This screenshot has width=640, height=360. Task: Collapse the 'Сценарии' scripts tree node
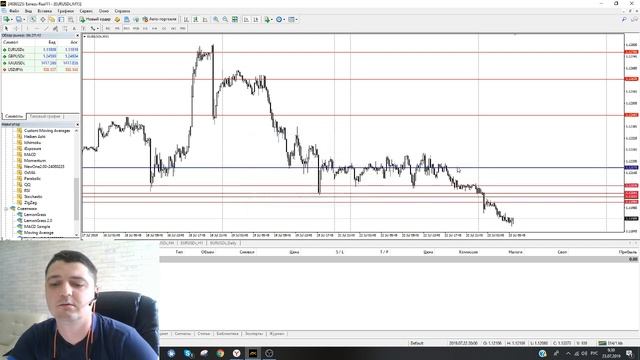tap(6, 209)
